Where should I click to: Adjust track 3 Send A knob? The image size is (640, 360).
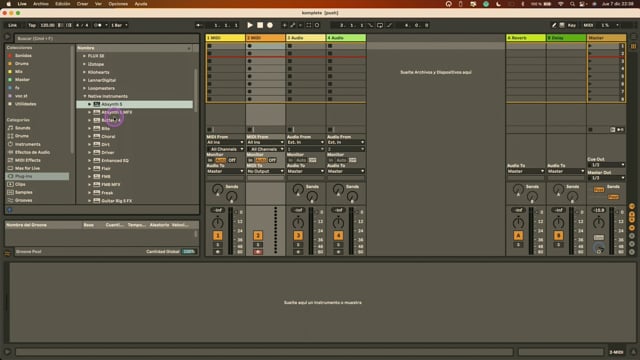click(x=298, y=189)
